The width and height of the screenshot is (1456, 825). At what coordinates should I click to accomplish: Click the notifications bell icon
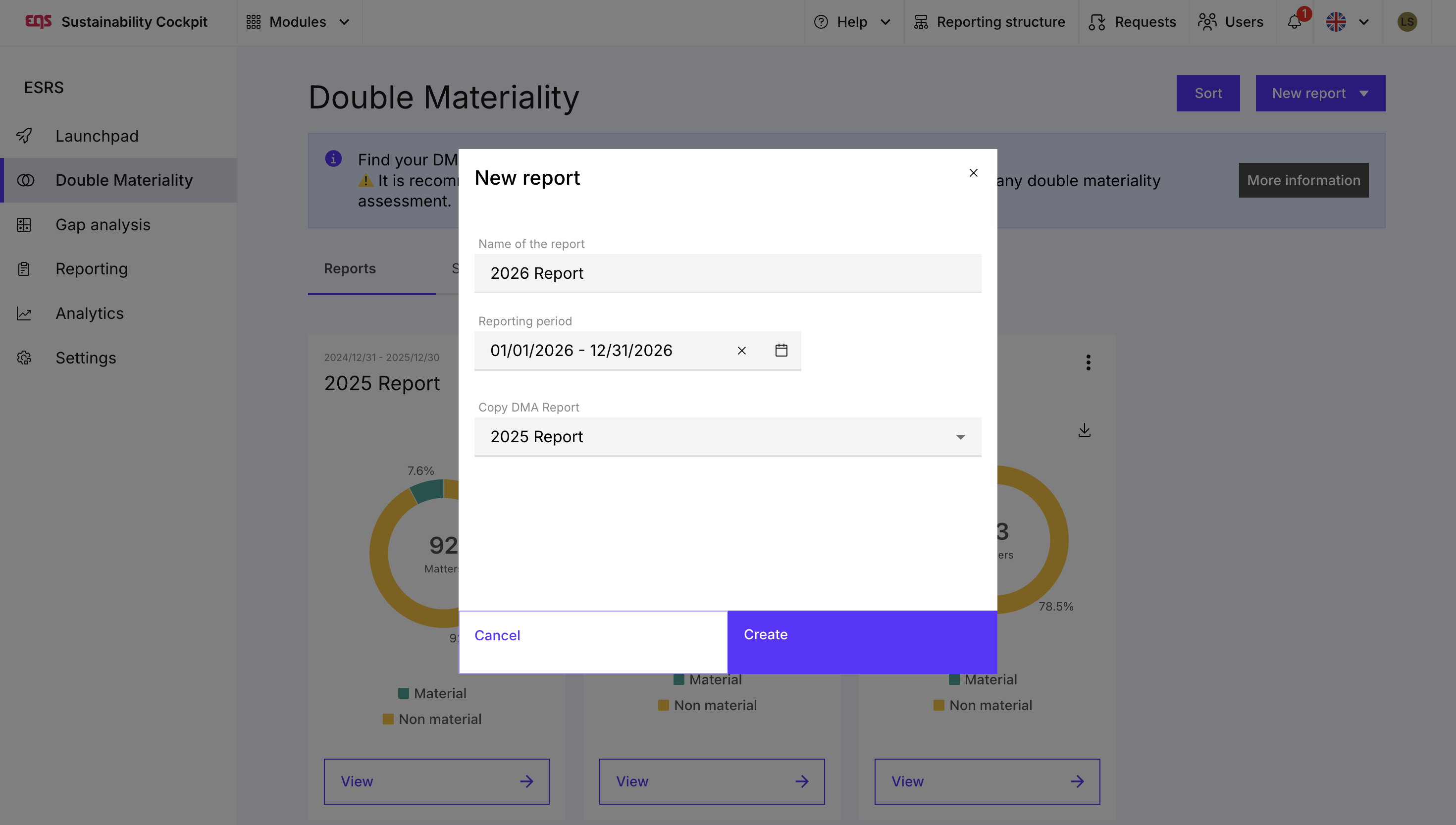coord(1295,22)
